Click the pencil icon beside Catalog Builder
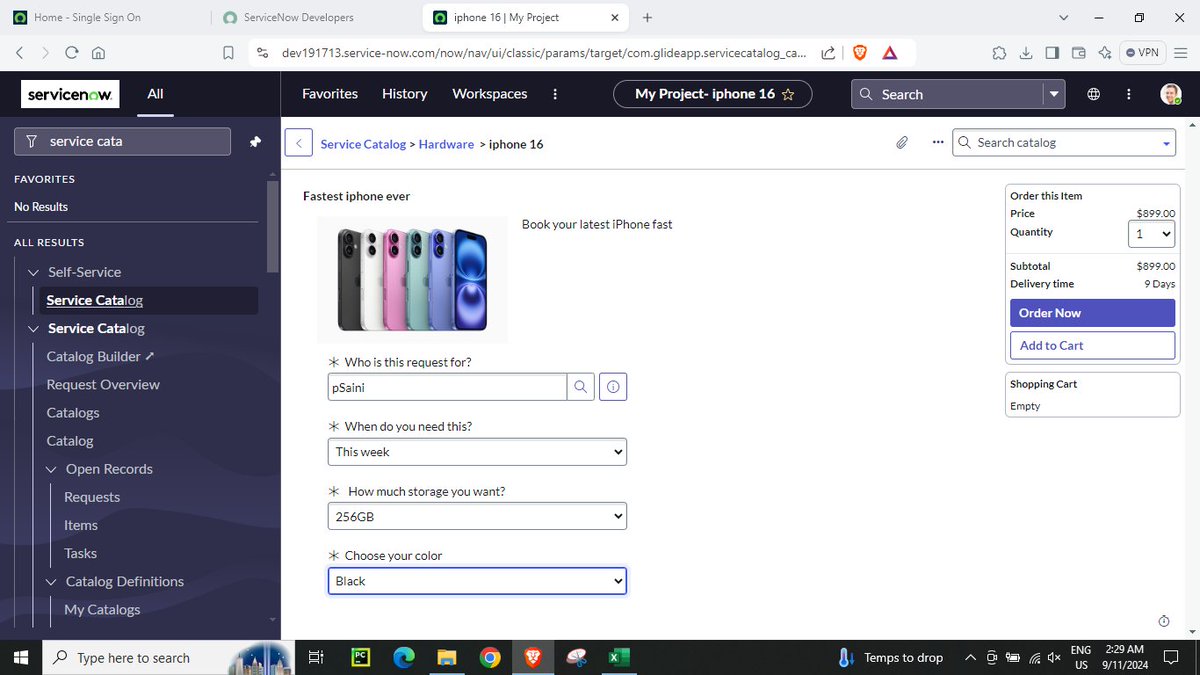This screenshot has width=1200, height=675. click(x=150, y=356)
